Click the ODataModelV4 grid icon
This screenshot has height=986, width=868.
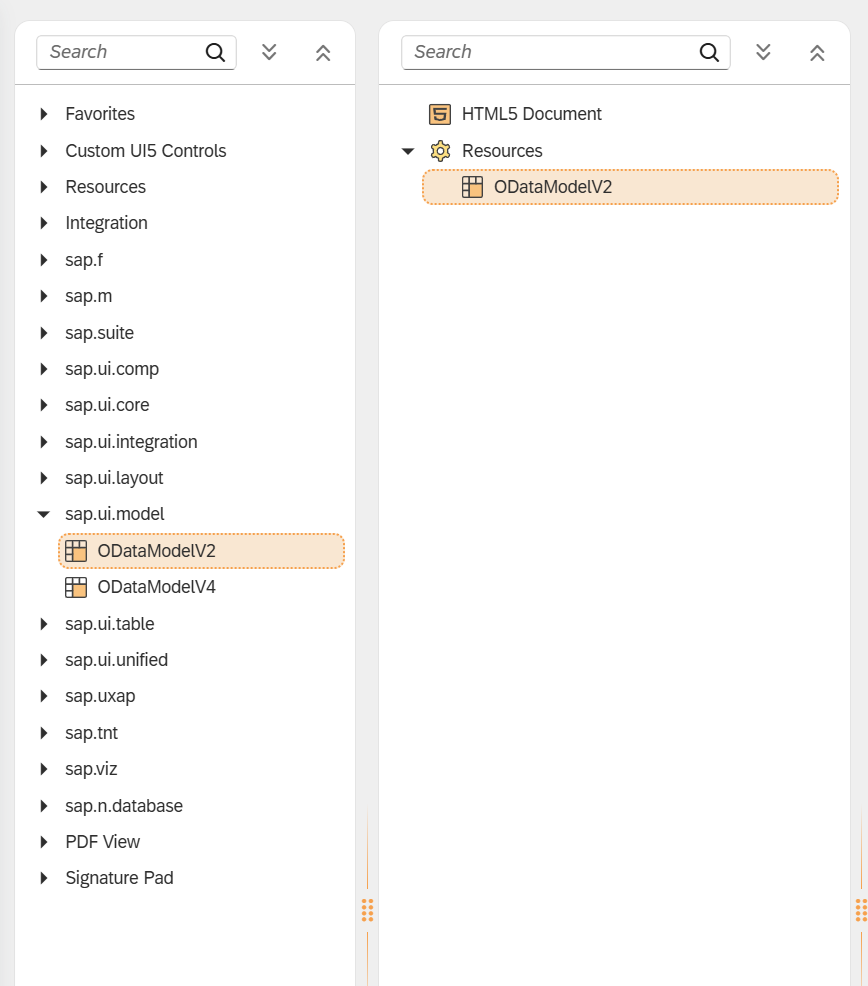point(75,587)
